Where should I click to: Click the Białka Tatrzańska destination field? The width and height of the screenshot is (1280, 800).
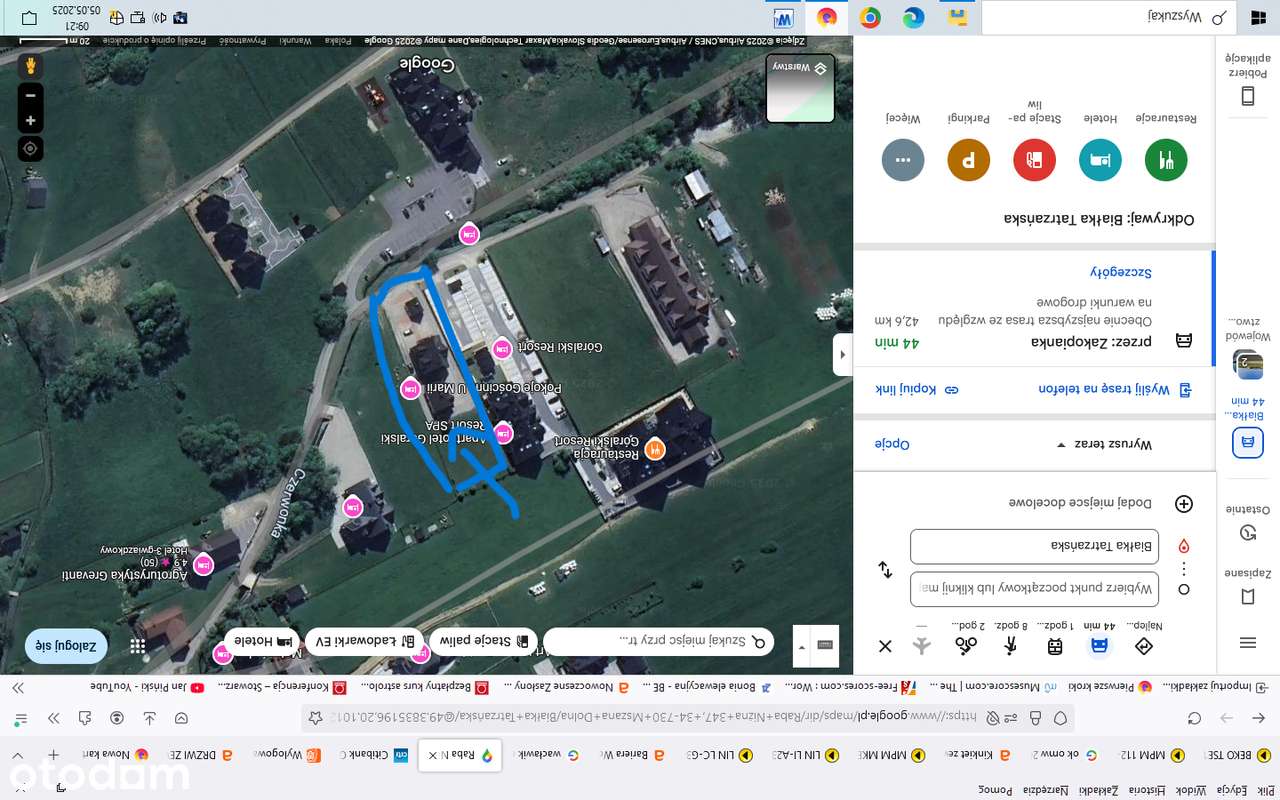coord(1034,546)
